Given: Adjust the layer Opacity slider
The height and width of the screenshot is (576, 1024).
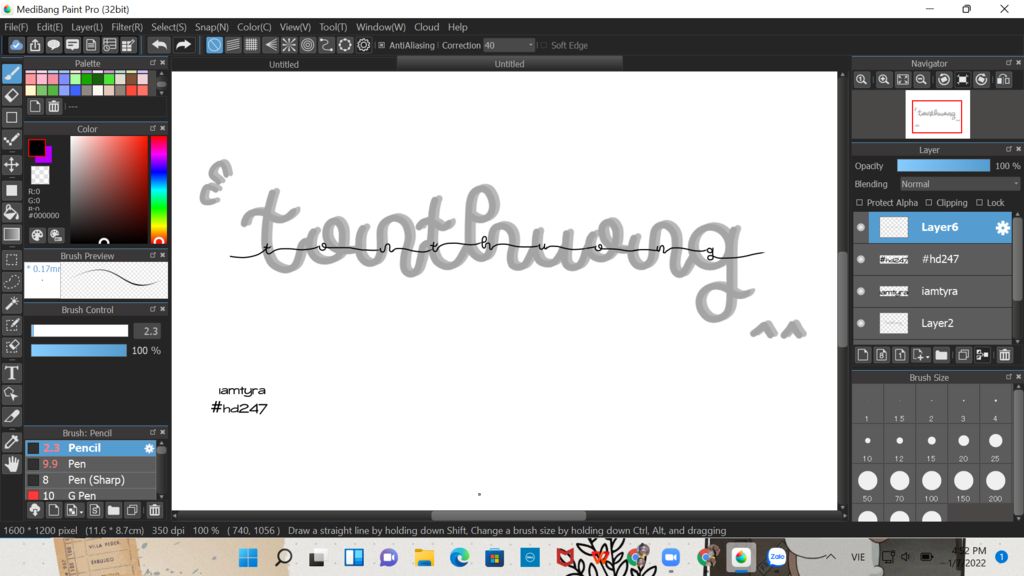Looking at the screenshot, I should point(943,166).
